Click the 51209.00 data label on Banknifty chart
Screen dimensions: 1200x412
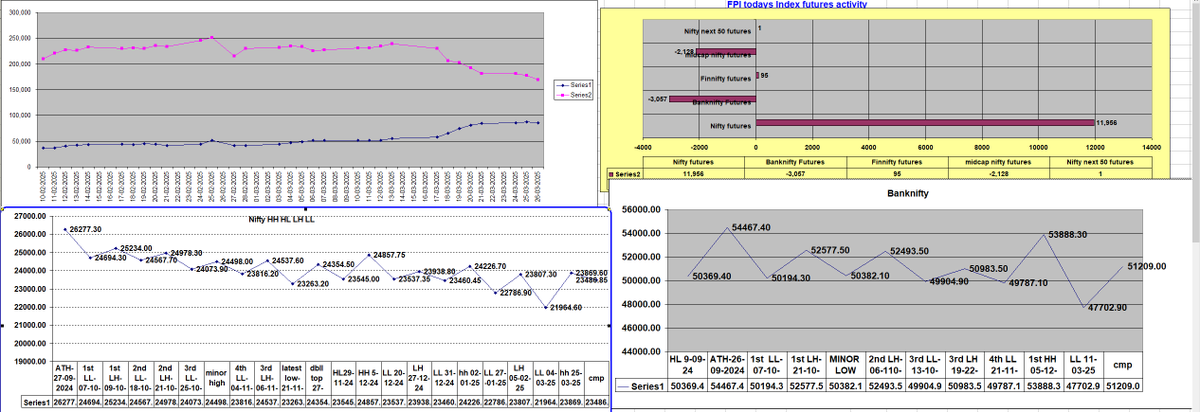[1147, 267]
